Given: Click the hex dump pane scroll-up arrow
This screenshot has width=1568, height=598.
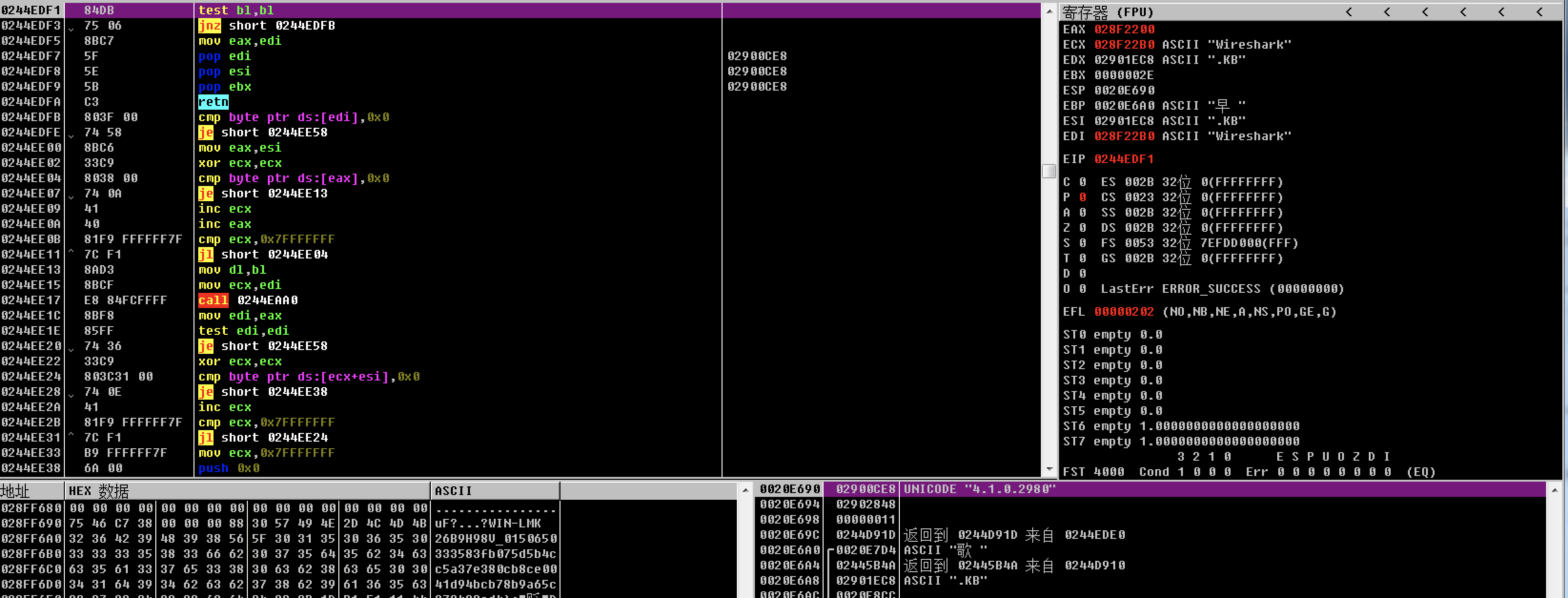Looking at the screenshot, I should pyautogui.click(x=745, y=490).
